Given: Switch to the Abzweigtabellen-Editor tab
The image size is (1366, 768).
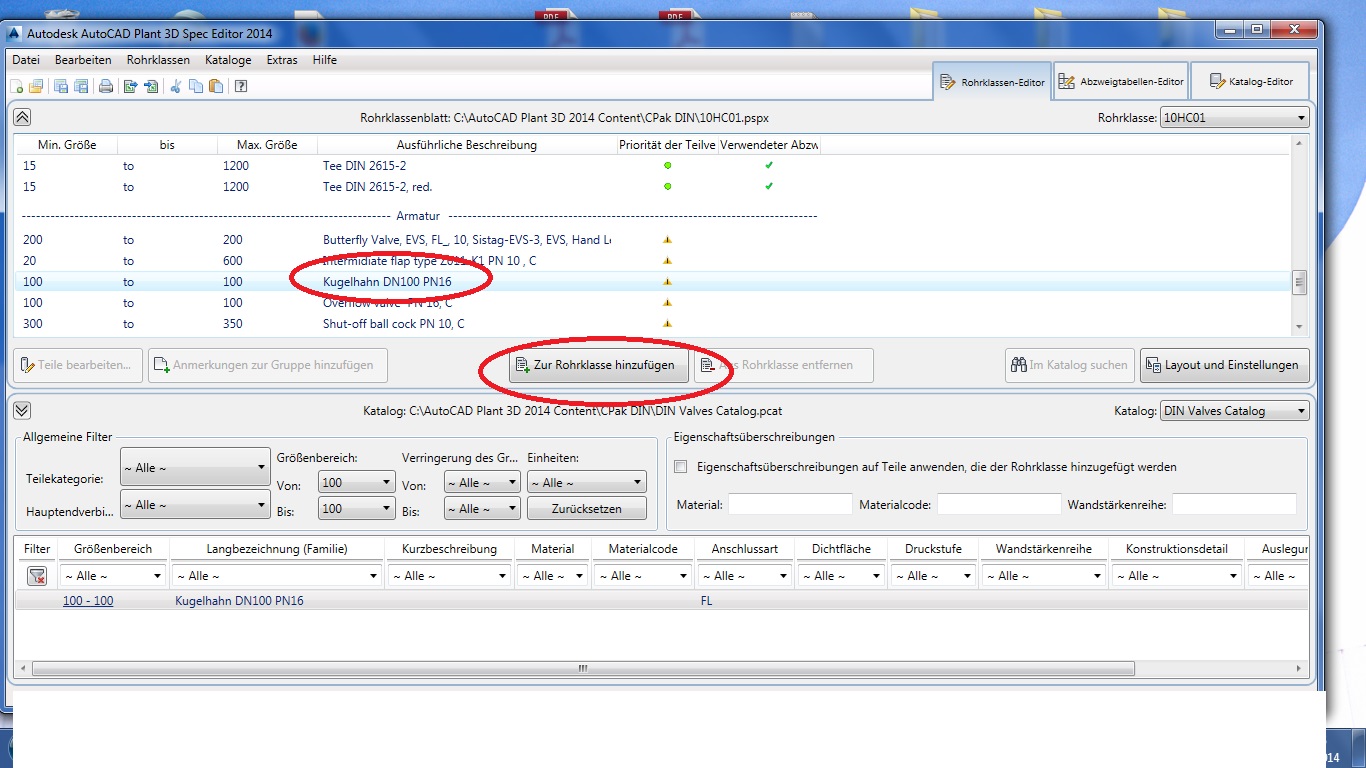Looking at the screenshot, I should click(1120, 82).
